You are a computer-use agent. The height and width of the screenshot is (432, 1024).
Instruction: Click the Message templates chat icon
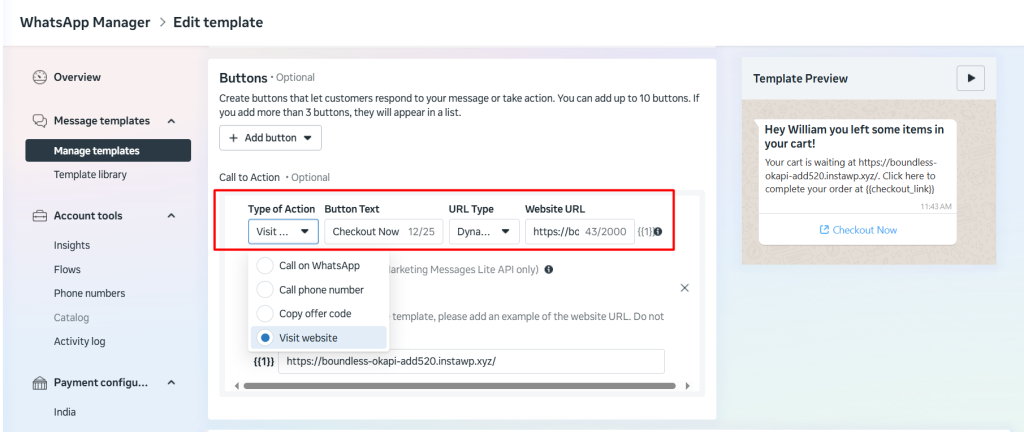click(40, 121)
